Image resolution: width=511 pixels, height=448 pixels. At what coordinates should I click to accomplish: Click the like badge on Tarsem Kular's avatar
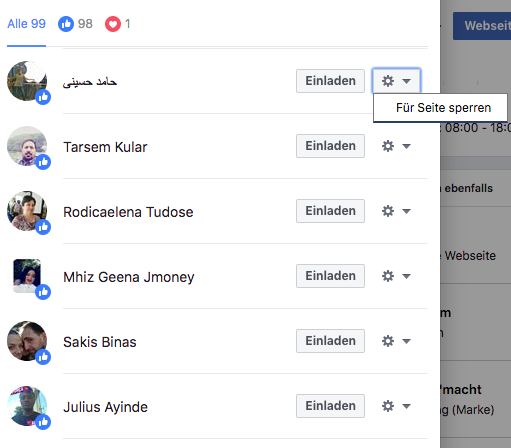pos(43,162)
